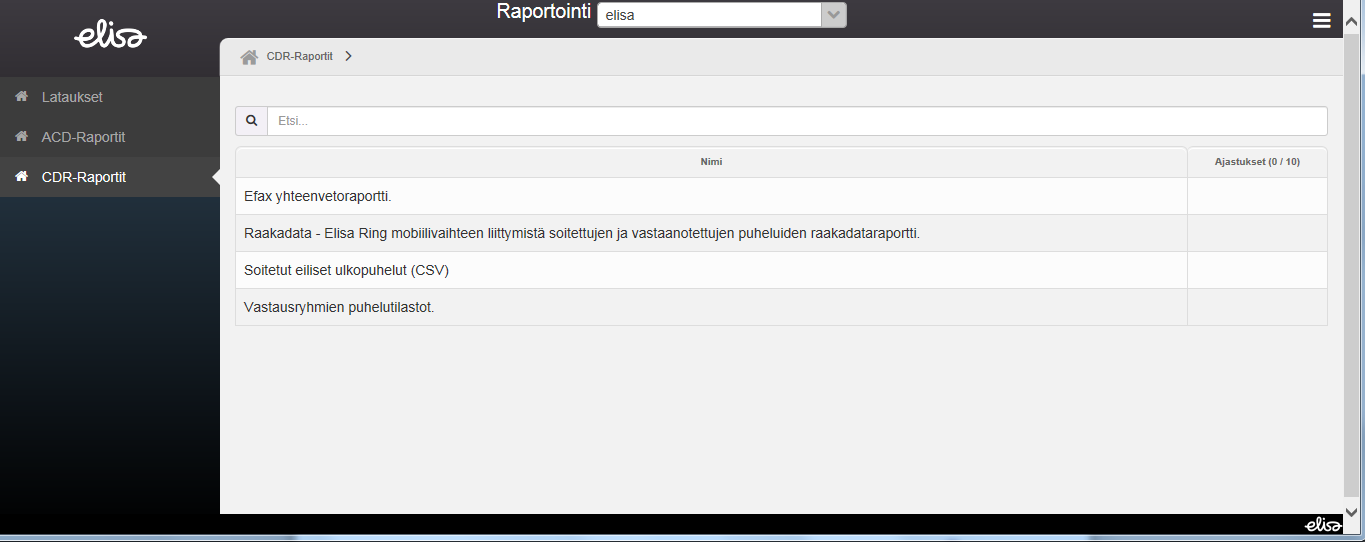
Task: Open the hamburger menu icon
Action: [1322, 20]
